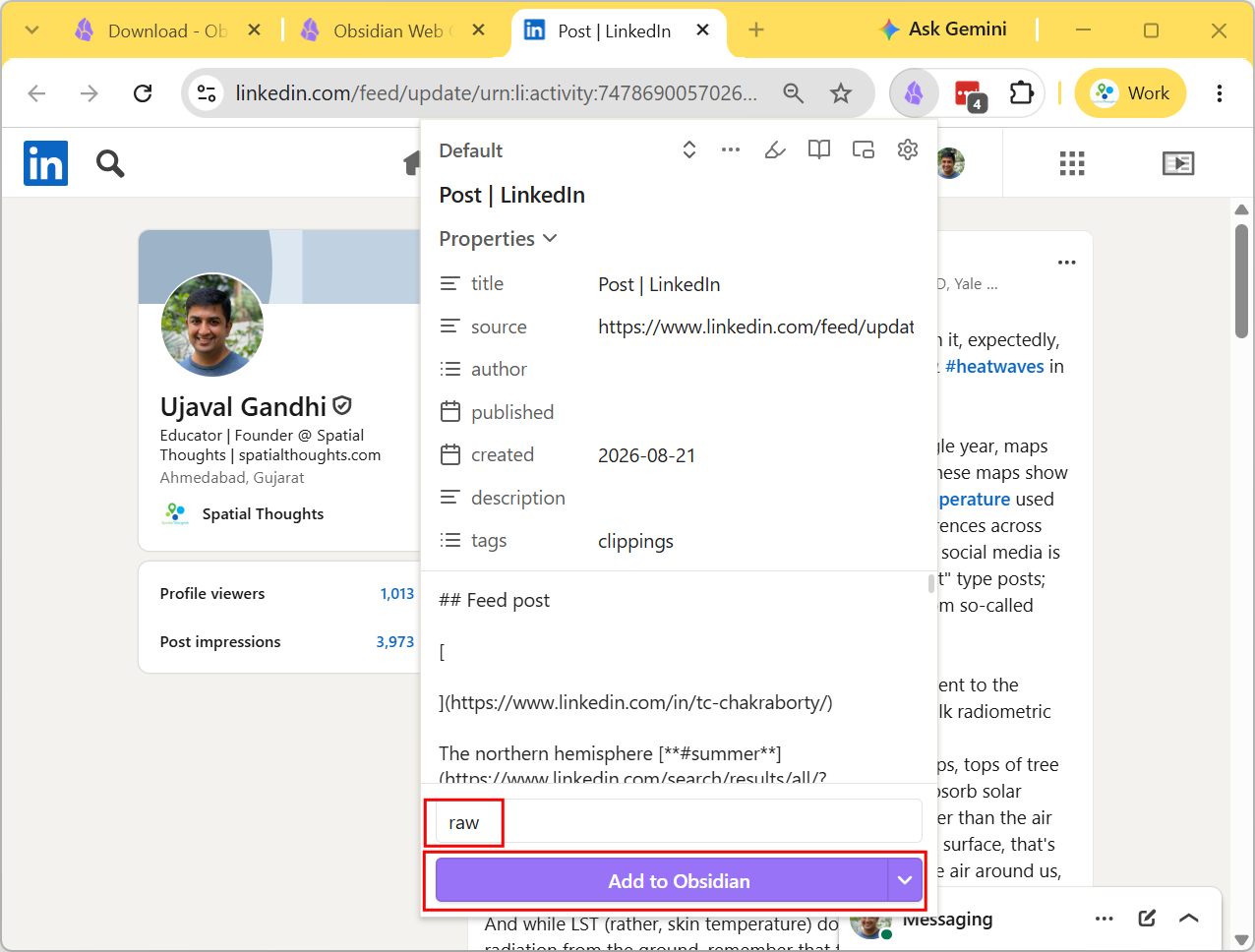
Task: Click the embedded mode window icon
Action: point(864,149)
